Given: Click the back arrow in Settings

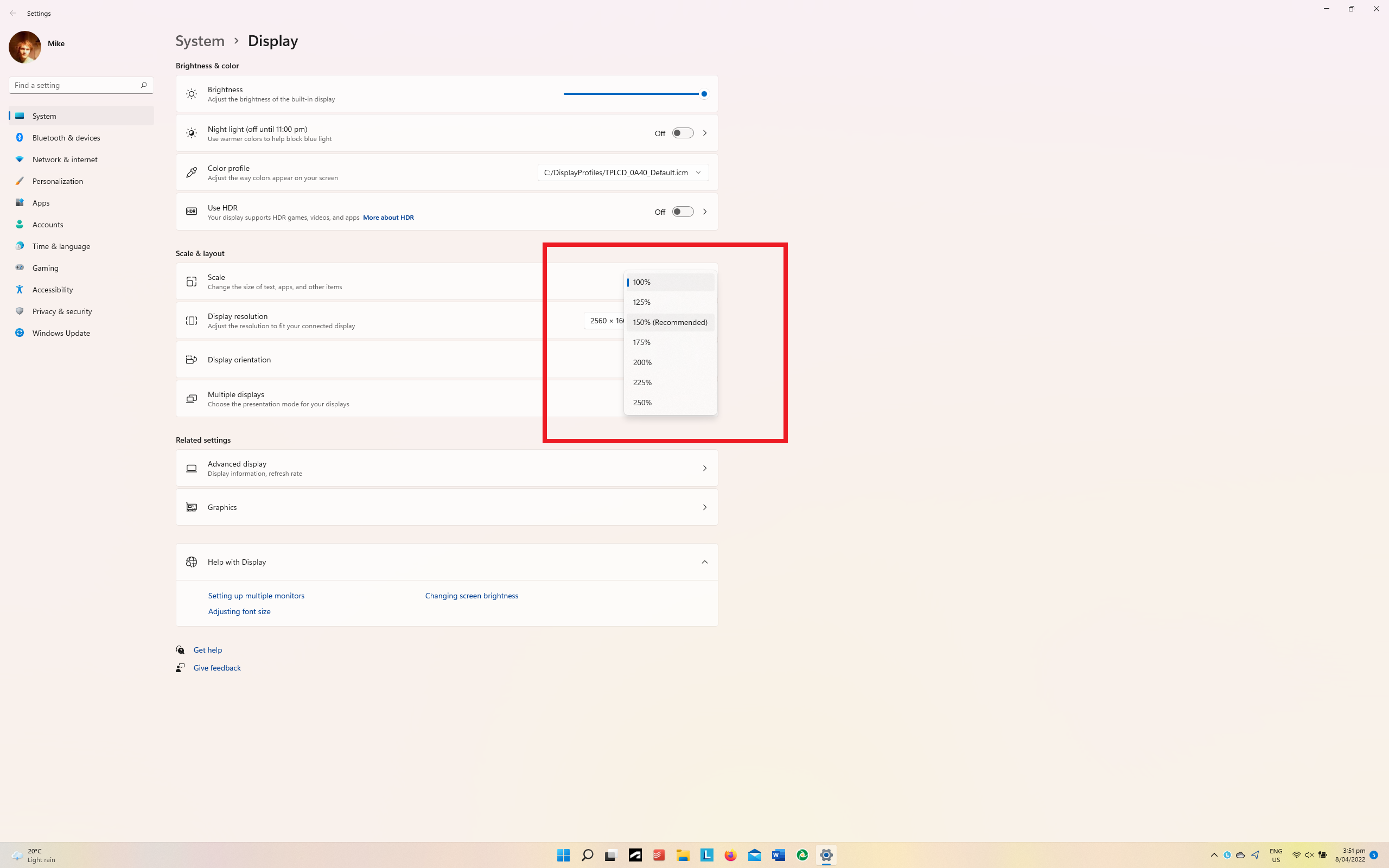Looking at the screenshot, I should 12,12.
